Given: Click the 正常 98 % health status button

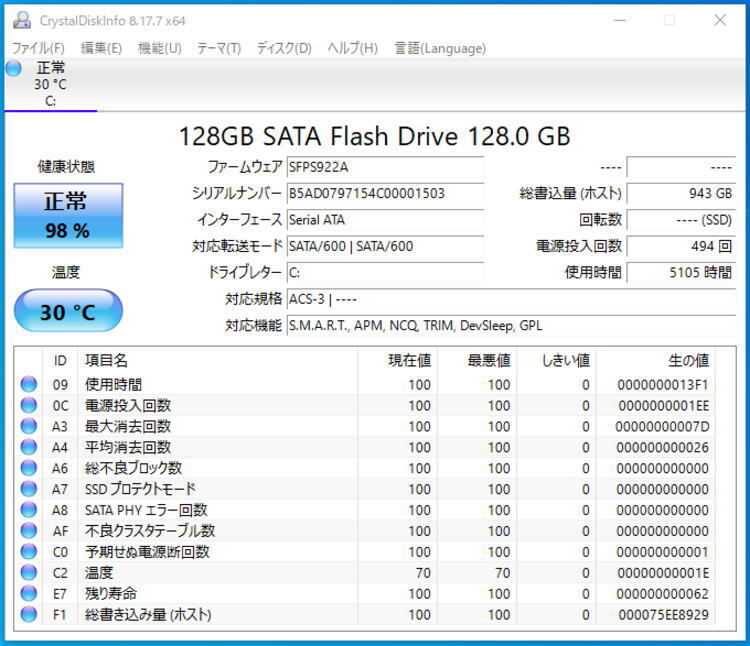Looking at the screenshot, I should tap(68, 216).
